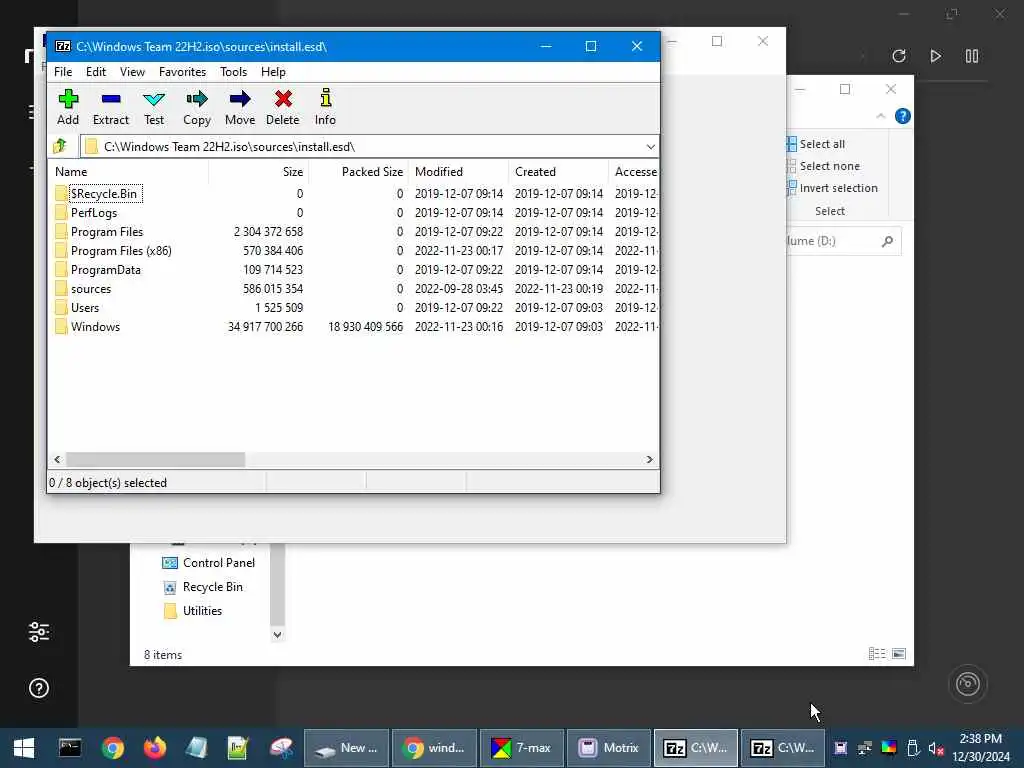1024x768 pixels.
Task: Click the muted volume tray icon
Action: tap(936, 748)
